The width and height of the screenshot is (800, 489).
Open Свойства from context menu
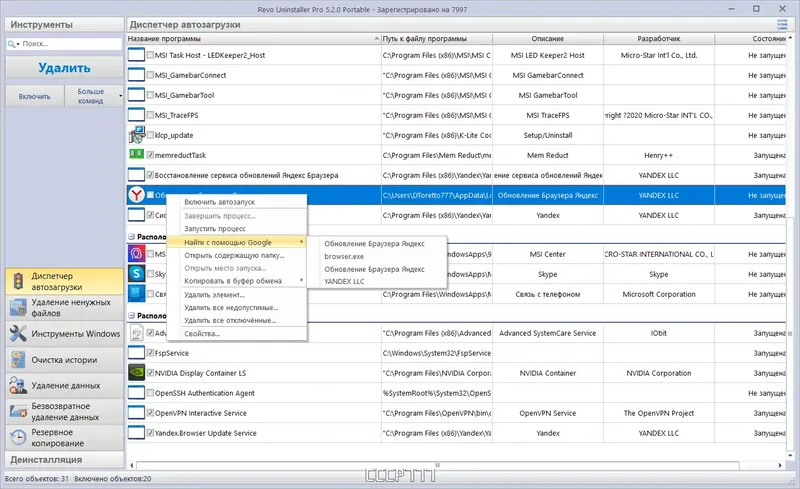point(202,334)
